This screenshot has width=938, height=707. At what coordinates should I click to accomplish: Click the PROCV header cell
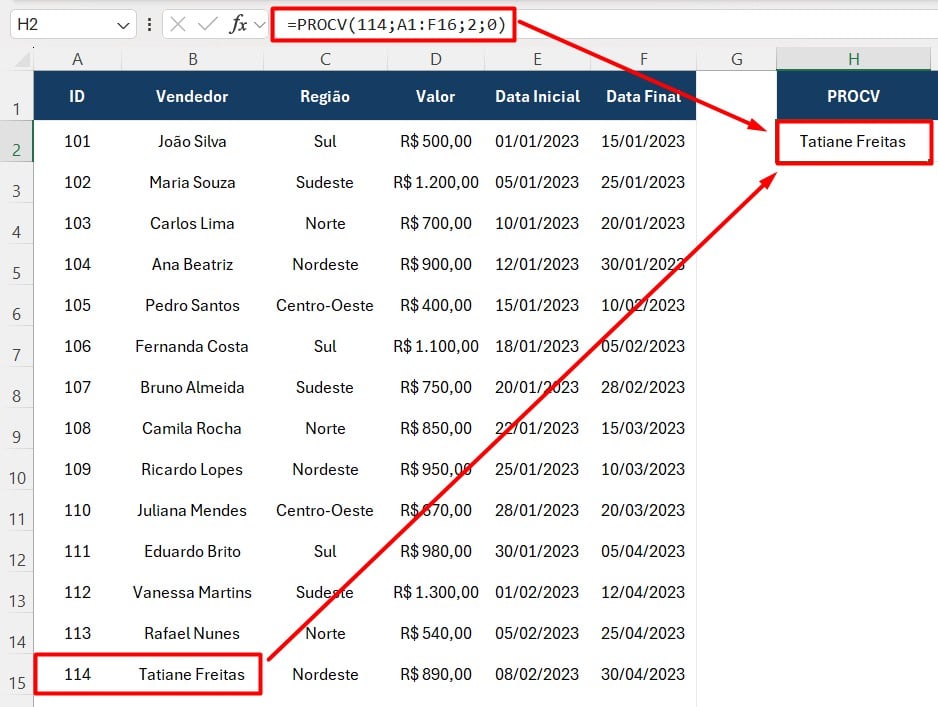[854, 96]
